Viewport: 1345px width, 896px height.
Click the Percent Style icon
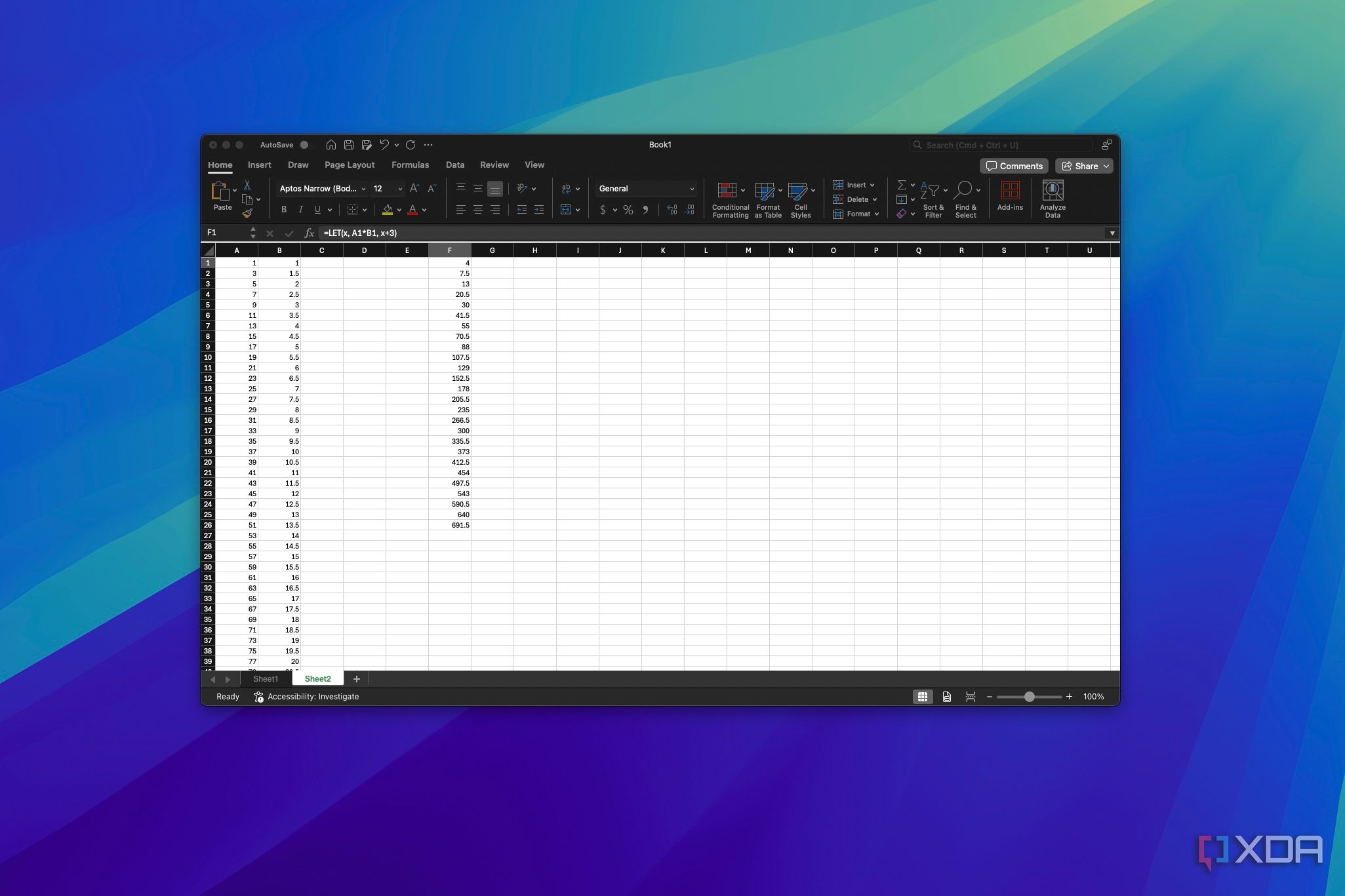coord(628,210)
